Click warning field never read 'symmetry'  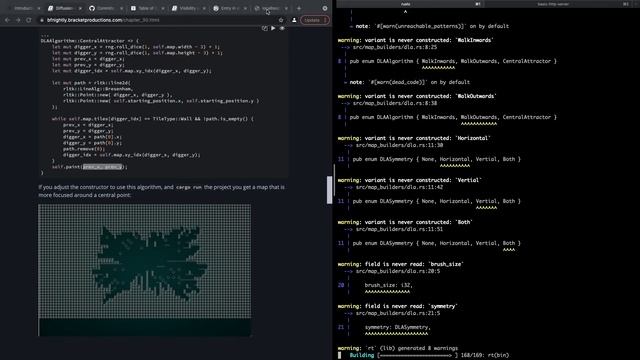[398, 307]
